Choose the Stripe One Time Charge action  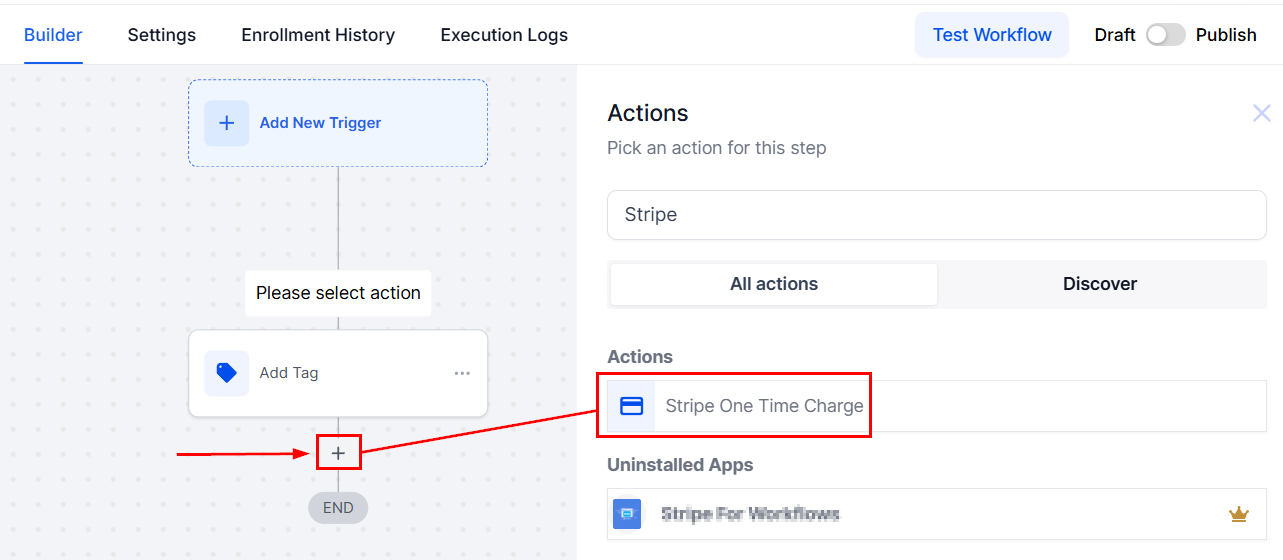point(764,406)
